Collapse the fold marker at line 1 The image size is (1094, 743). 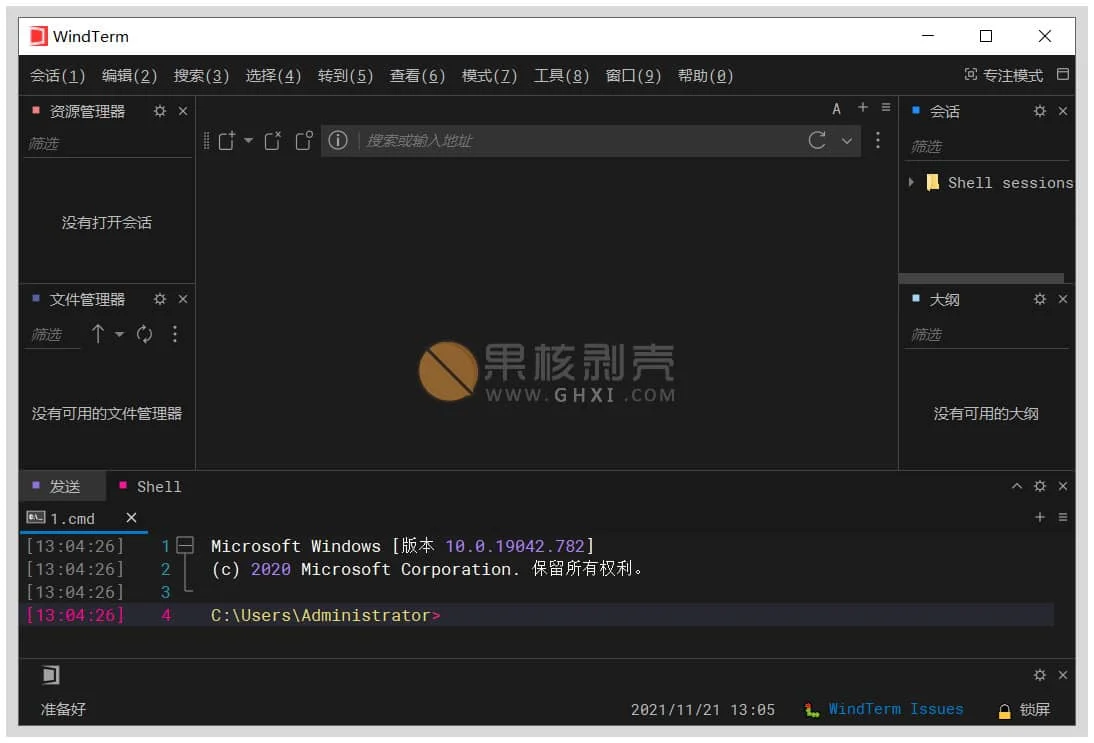click(x=185, y=545)
